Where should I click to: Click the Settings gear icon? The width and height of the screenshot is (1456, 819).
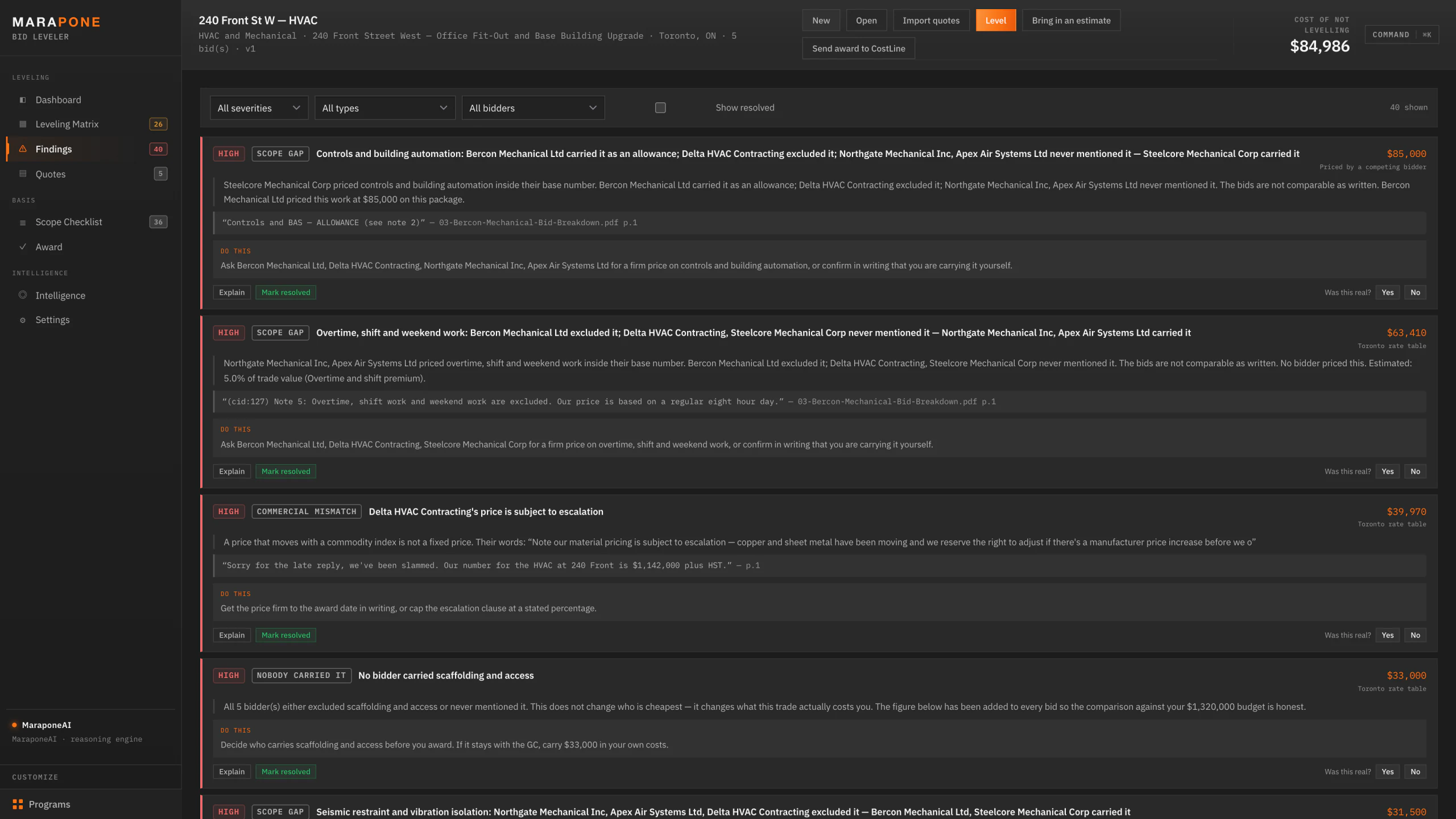point(23,320)
